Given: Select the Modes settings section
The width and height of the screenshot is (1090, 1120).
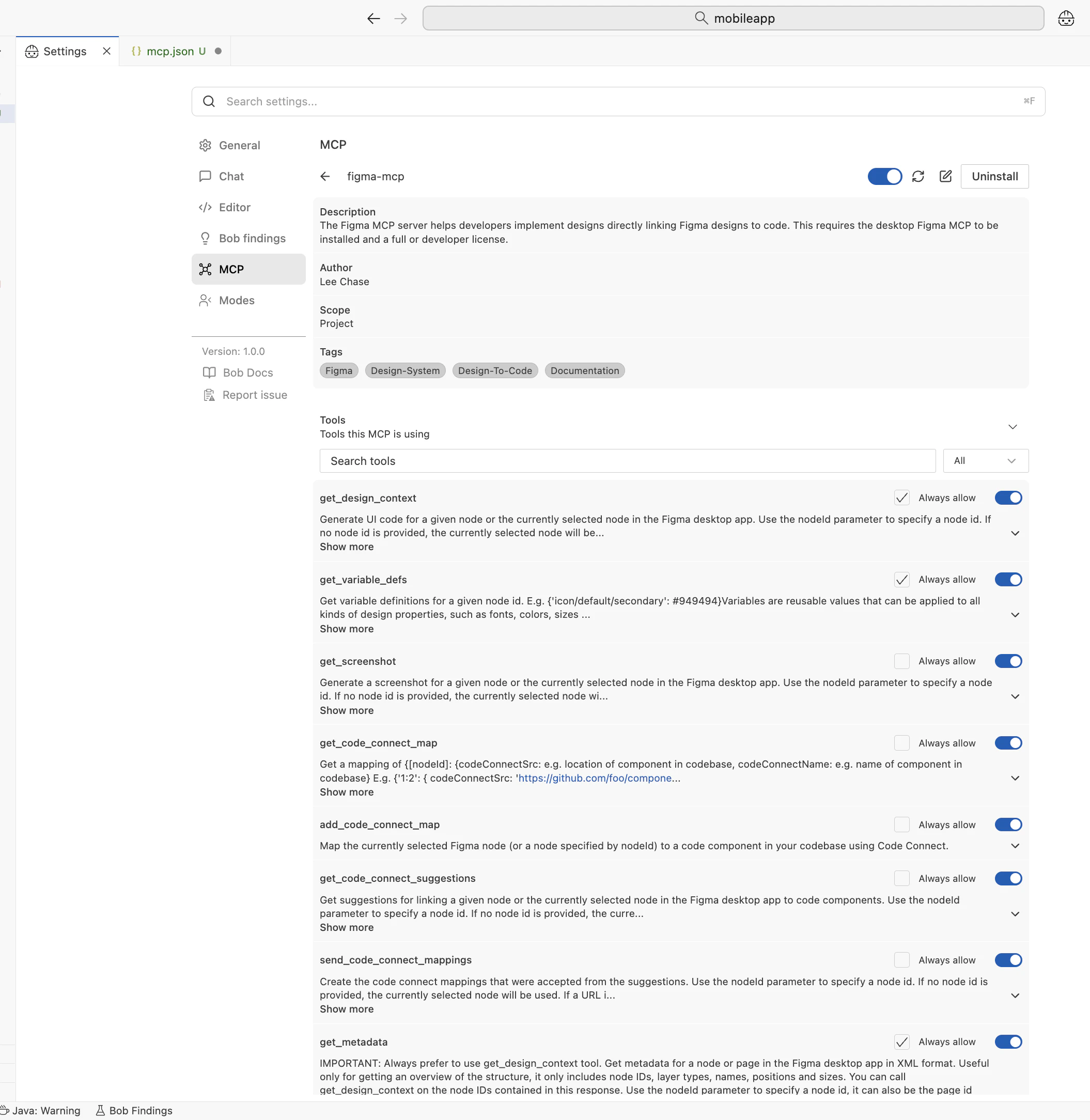Looking at the screenshot, I should pos(237,300).
